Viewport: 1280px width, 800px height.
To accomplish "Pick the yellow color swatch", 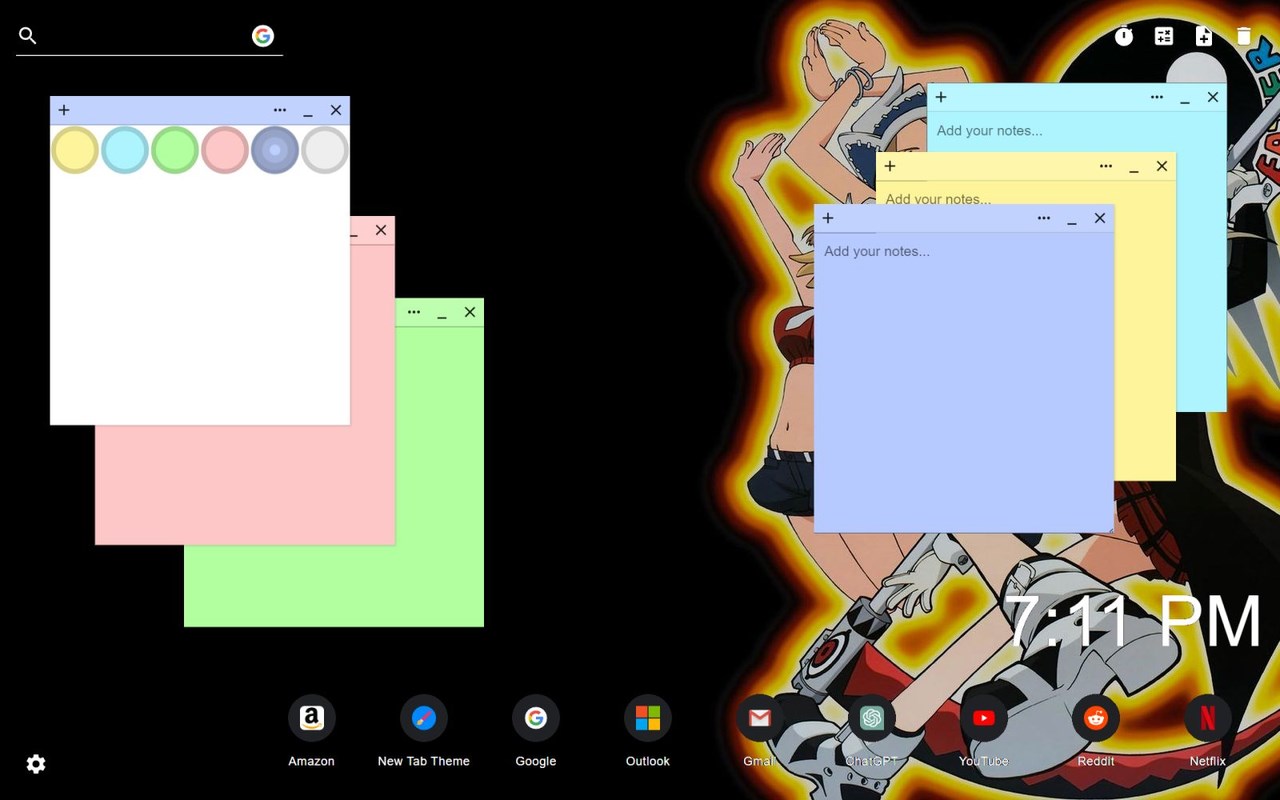I will [x=75, y=150].
